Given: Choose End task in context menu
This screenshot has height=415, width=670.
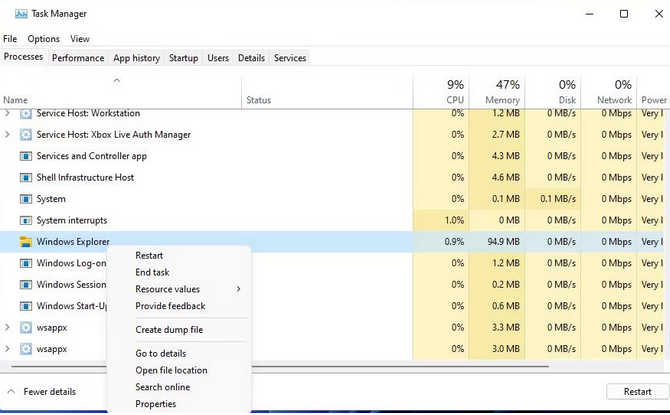Looking at the screenshot, I should (152, 272).
